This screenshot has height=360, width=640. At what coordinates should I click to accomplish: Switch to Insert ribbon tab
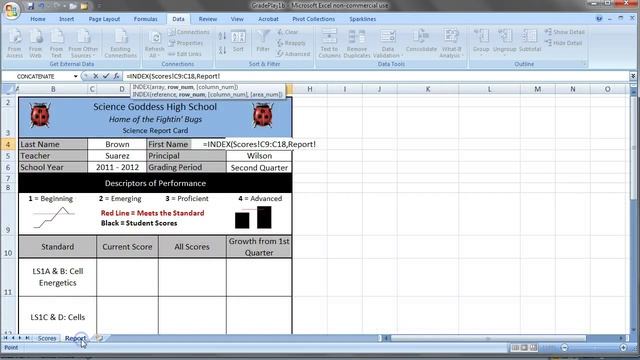(x=67, y=19)
